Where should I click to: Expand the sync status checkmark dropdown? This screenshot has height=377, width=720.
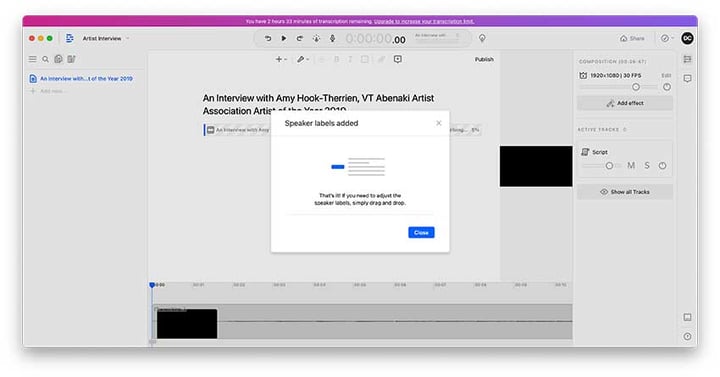coord(667,39)
